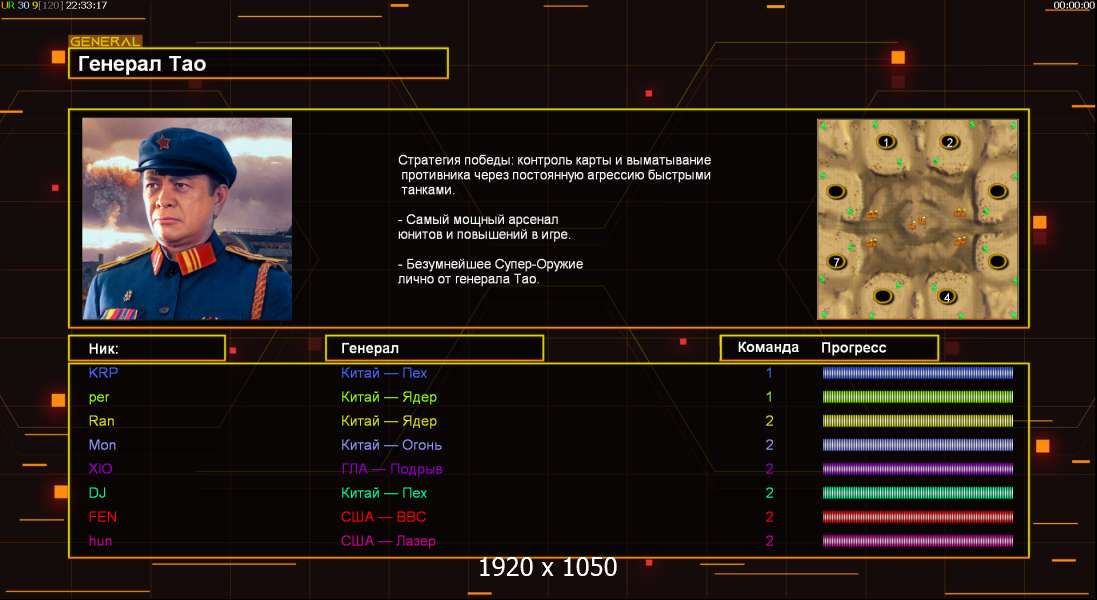Click hun's general 'США — Лазер'
The height and width of the screenshot is (600, 1097).
click(x=388, y=541)
